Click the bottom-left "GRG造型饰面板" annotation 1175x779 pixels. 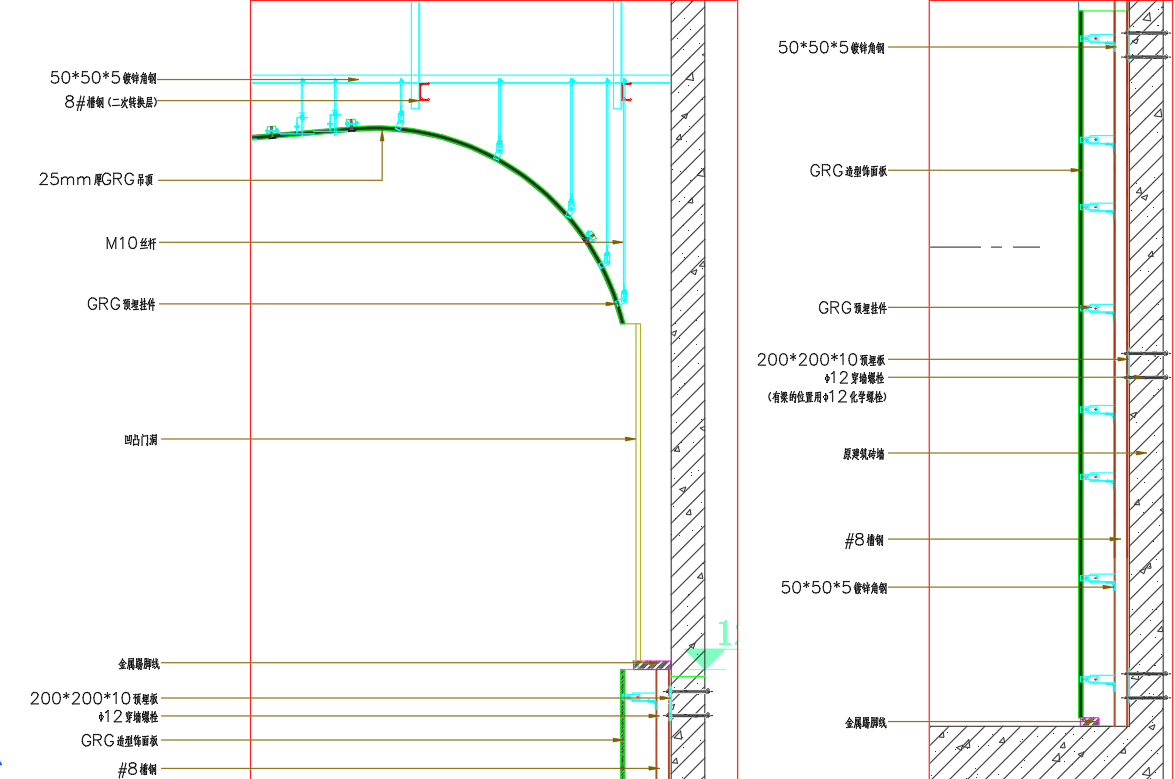pyautogui.click(x=119, y=741)
